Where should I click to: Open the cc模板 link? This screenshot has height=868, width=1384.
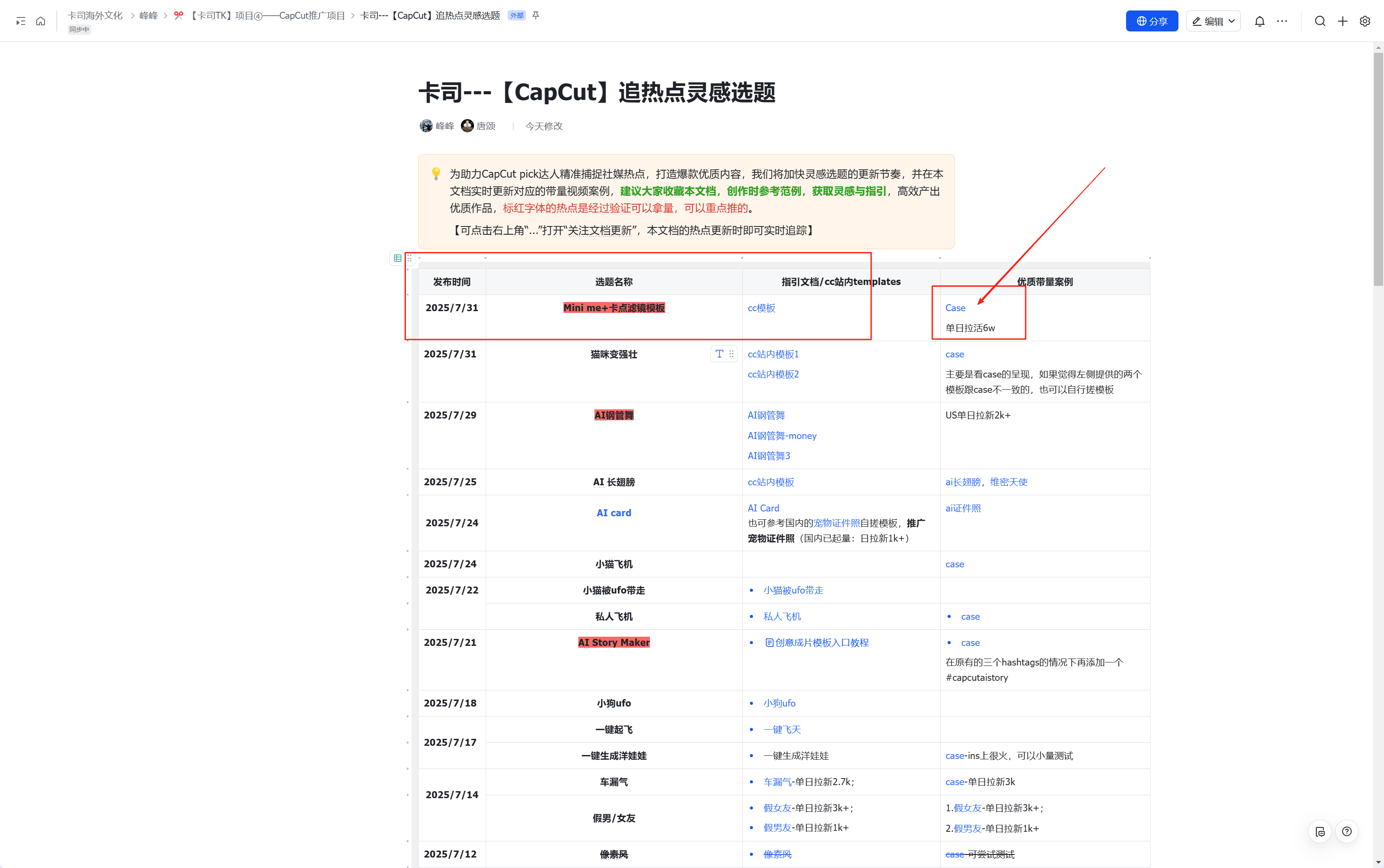coord(761,308)
